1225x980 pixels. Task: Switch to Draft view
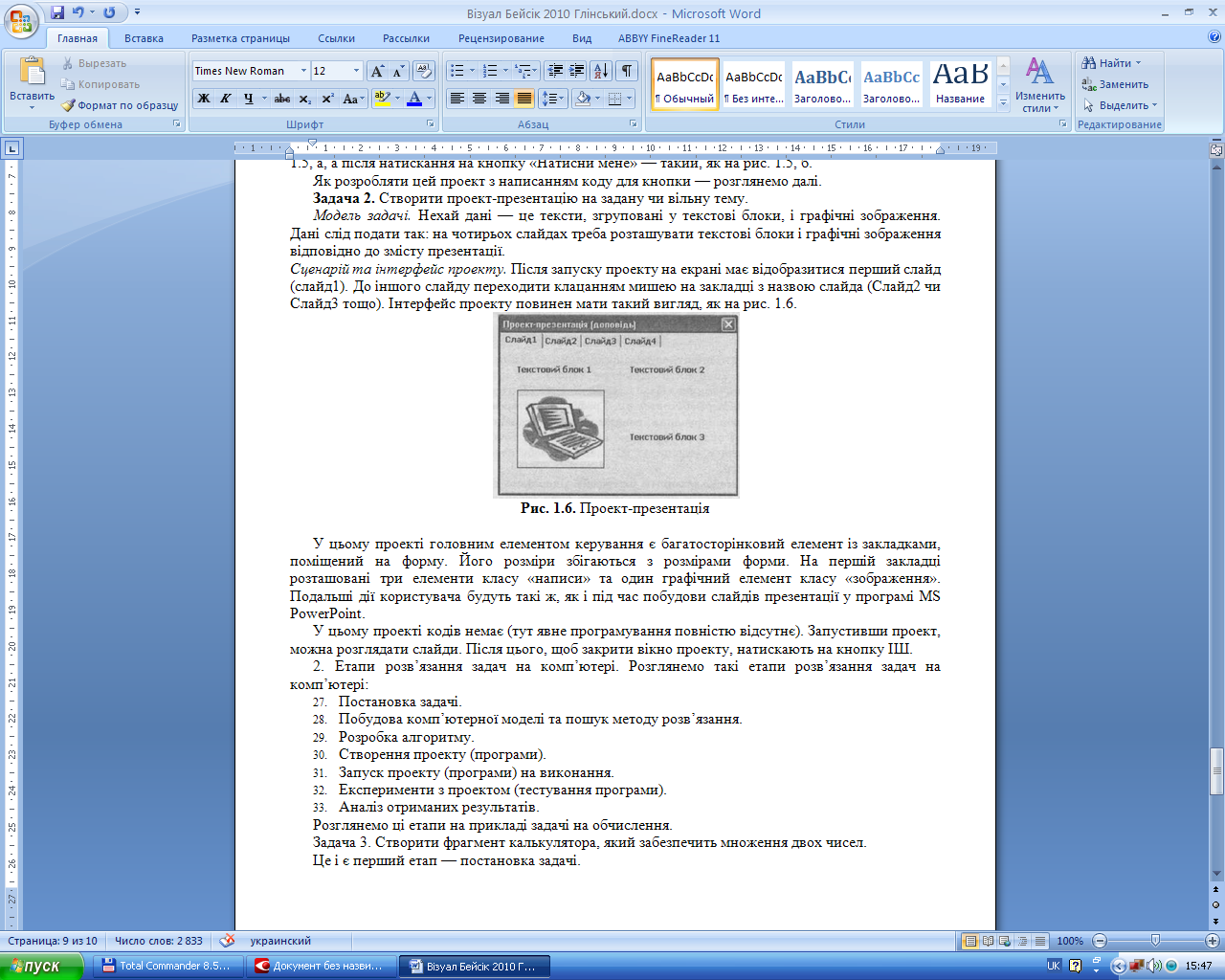[x=1040, y=941]
